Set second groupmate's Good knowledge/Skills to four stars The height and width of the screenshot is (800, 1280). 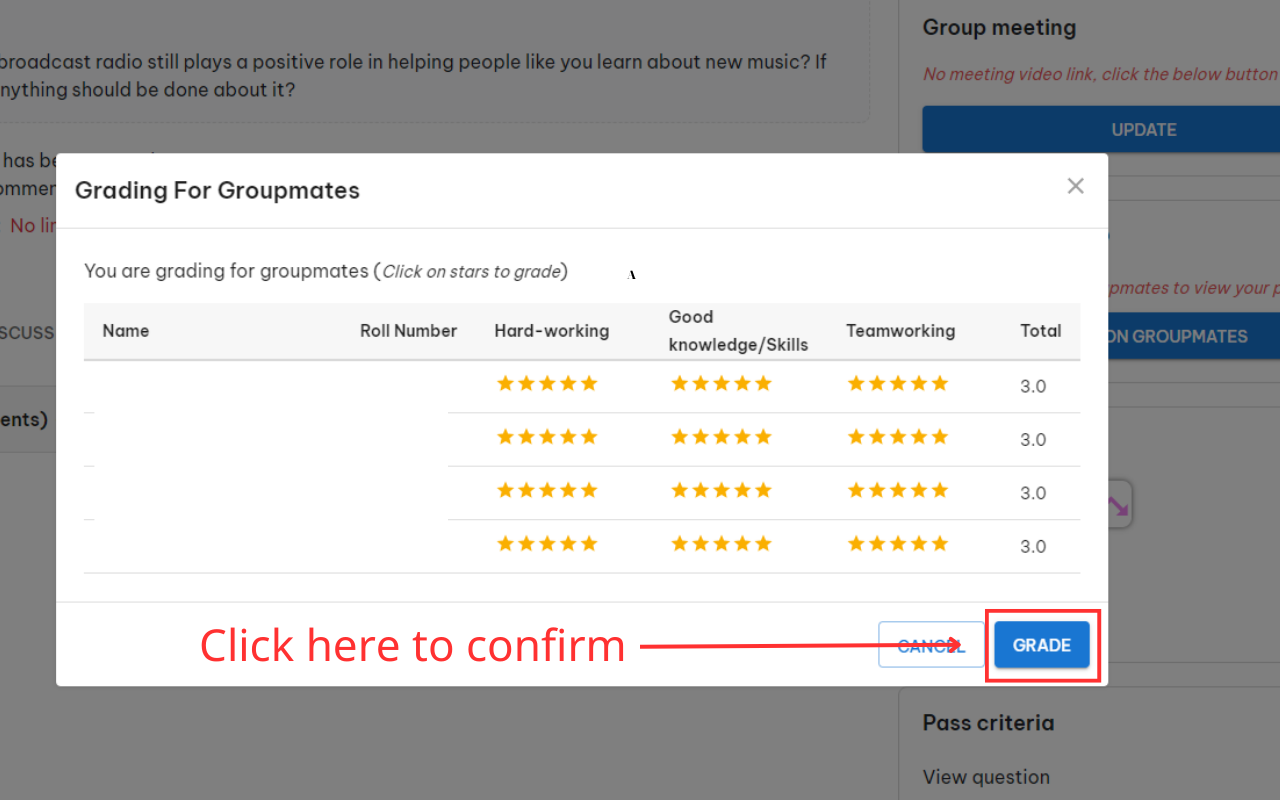743,437
